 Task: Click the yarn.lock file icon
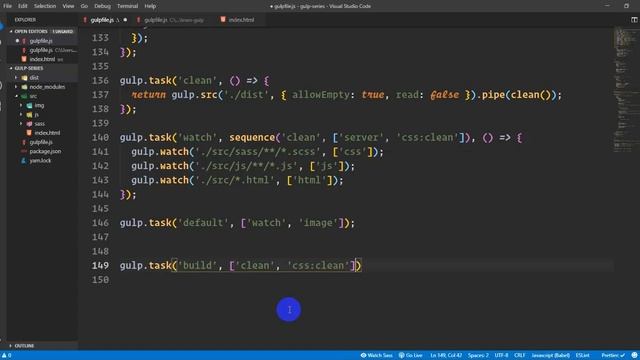(24, 161)
